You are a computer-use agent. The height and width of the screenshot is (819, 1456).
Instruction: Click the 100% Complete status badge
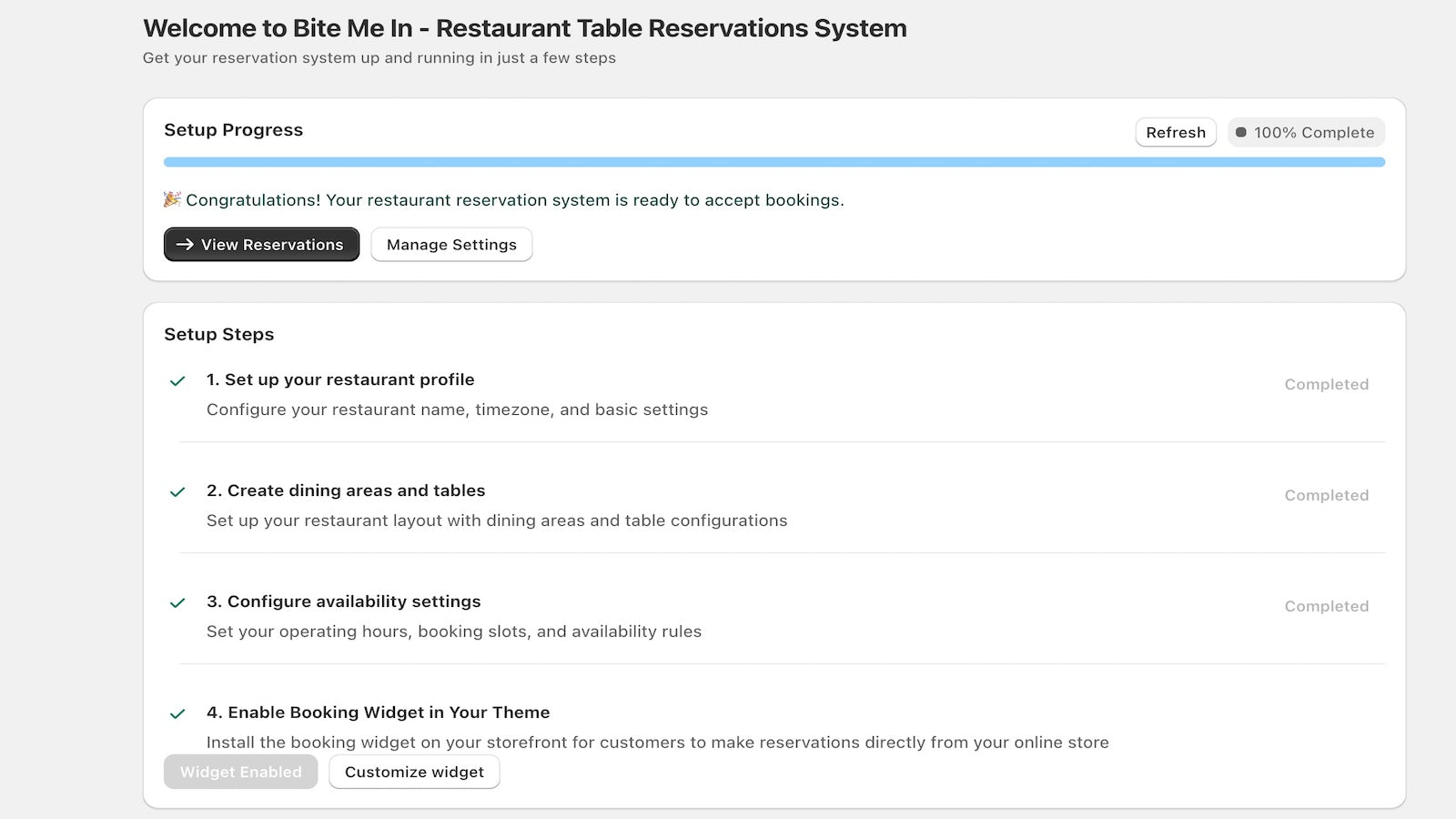(1306, 132)
